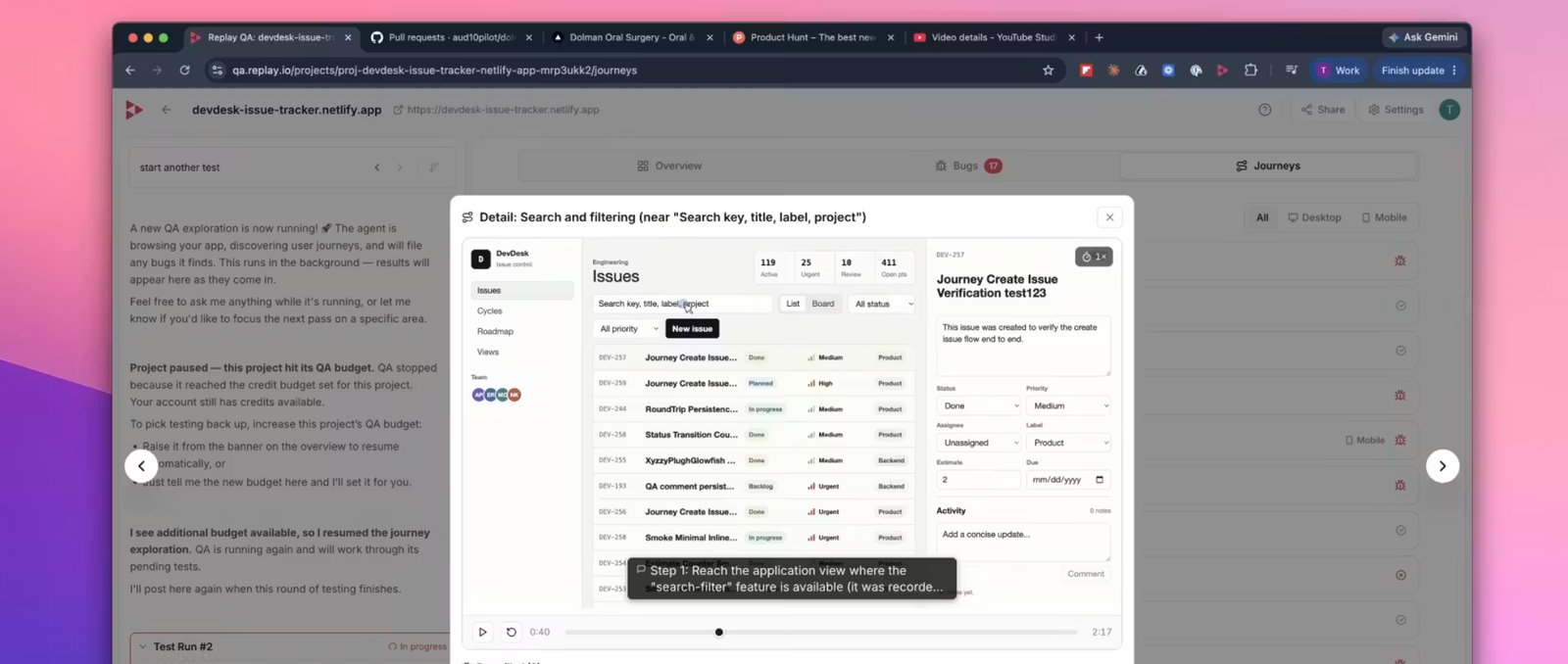The width and height of the screenshot is (1568, 664).
Task: Click the red Flipboard extension icon
Action: point(1086,71)
